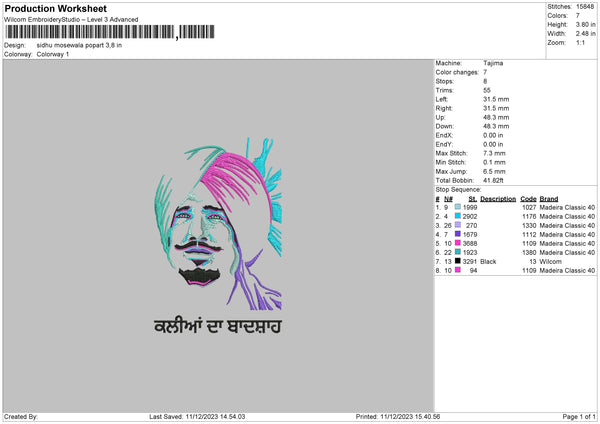Click the Colors value 7 in header
This screenshot has height=424, width=600.
click(578, 16)
